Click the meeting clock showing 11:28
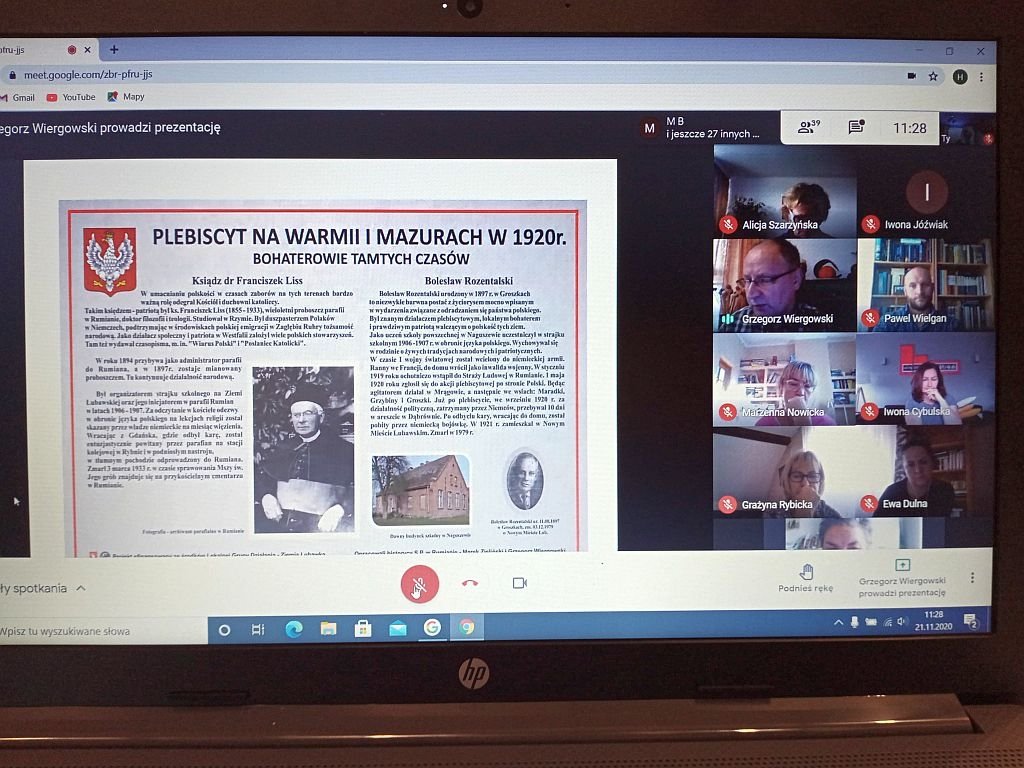 click(x=910, y=128)
